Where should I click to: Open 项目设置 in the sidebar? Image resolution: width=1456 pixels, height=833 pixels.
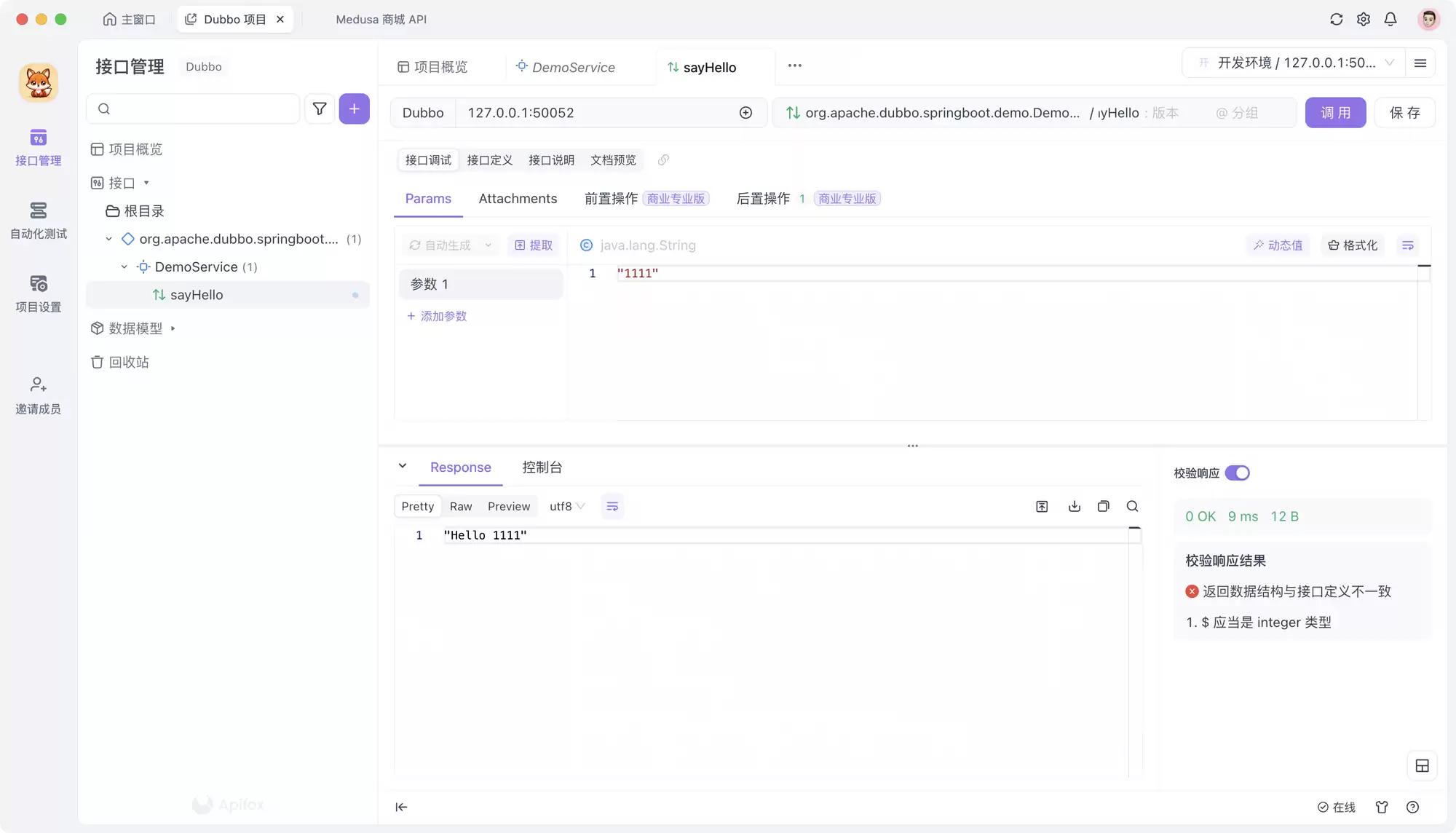click(39, 294)
